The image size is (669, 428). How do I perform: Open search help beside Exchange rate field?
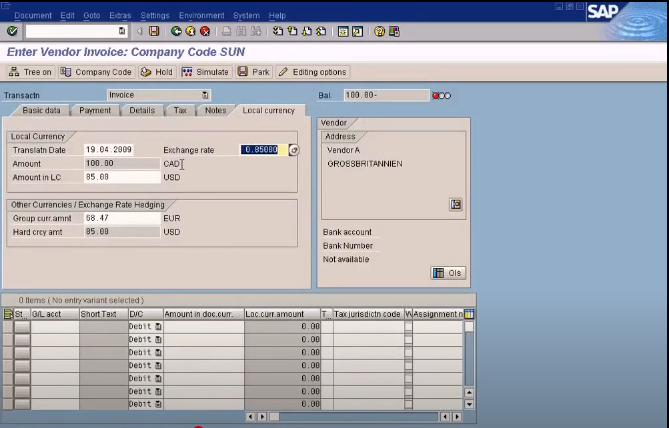coord(294,150)
